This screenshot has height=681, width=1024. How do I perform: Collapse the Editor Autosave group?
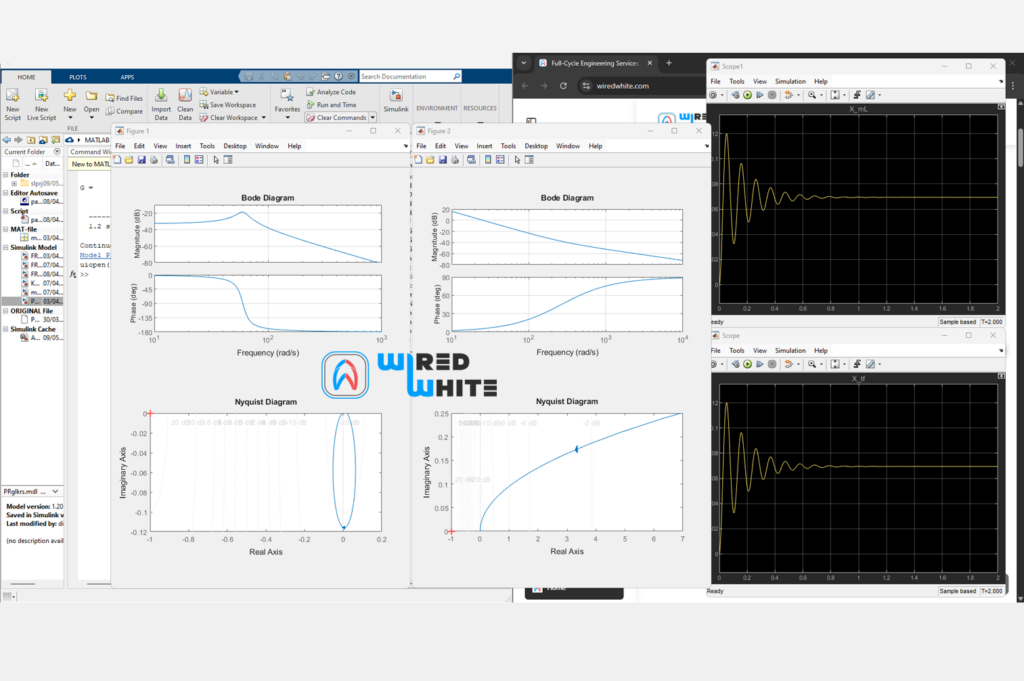tap(6, 193)
